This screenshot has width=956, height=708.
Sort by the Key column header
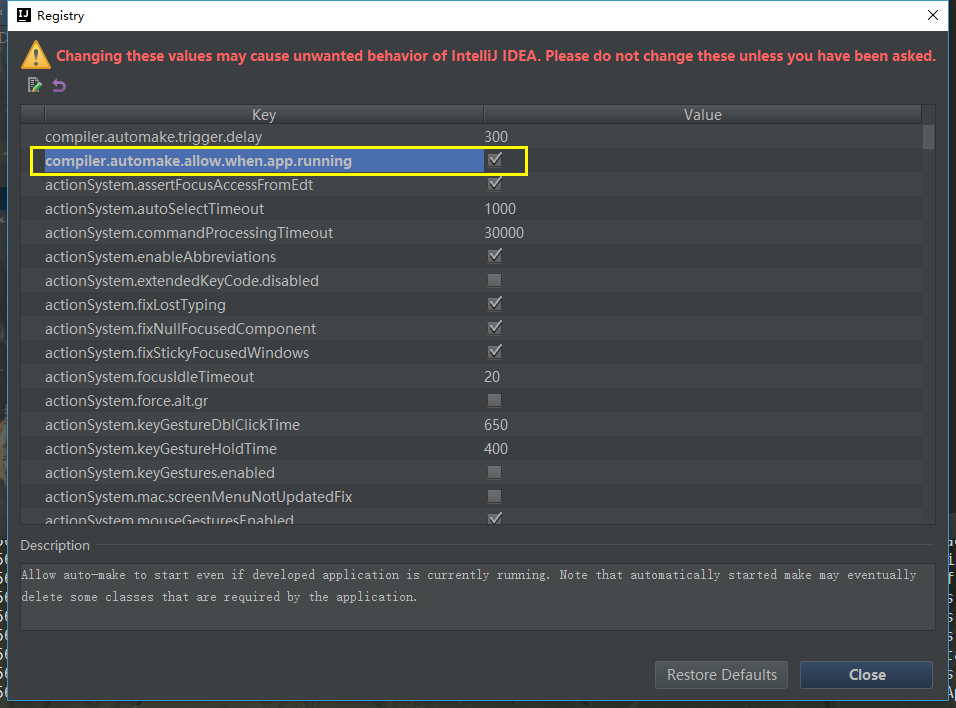point(263,115)
